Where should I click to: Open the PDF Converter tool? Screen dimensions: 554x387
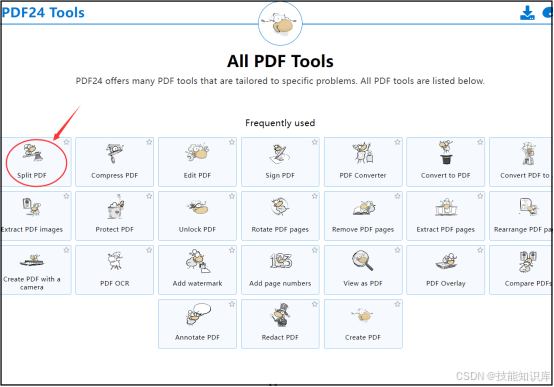click(363, 162)
